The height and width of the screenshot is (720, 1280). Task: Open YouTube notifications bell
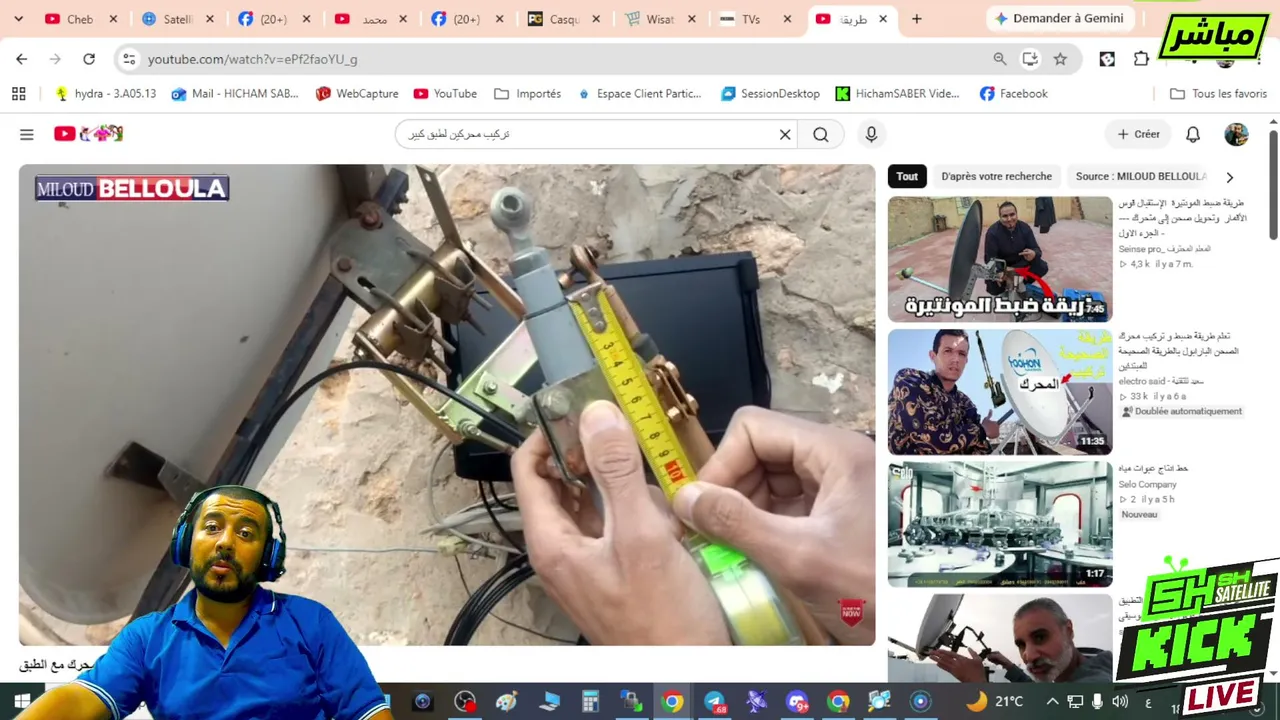point(1193,134)
